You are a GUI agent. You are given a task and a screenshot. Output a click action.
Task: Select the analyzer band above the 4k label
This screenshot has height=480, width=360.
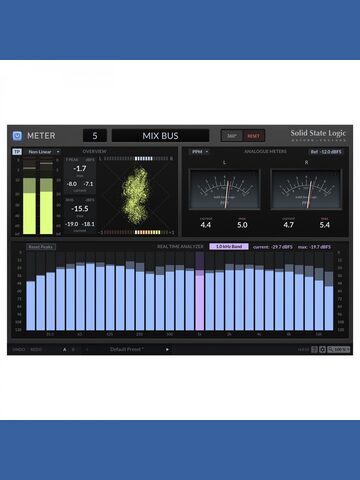point(259,291)
